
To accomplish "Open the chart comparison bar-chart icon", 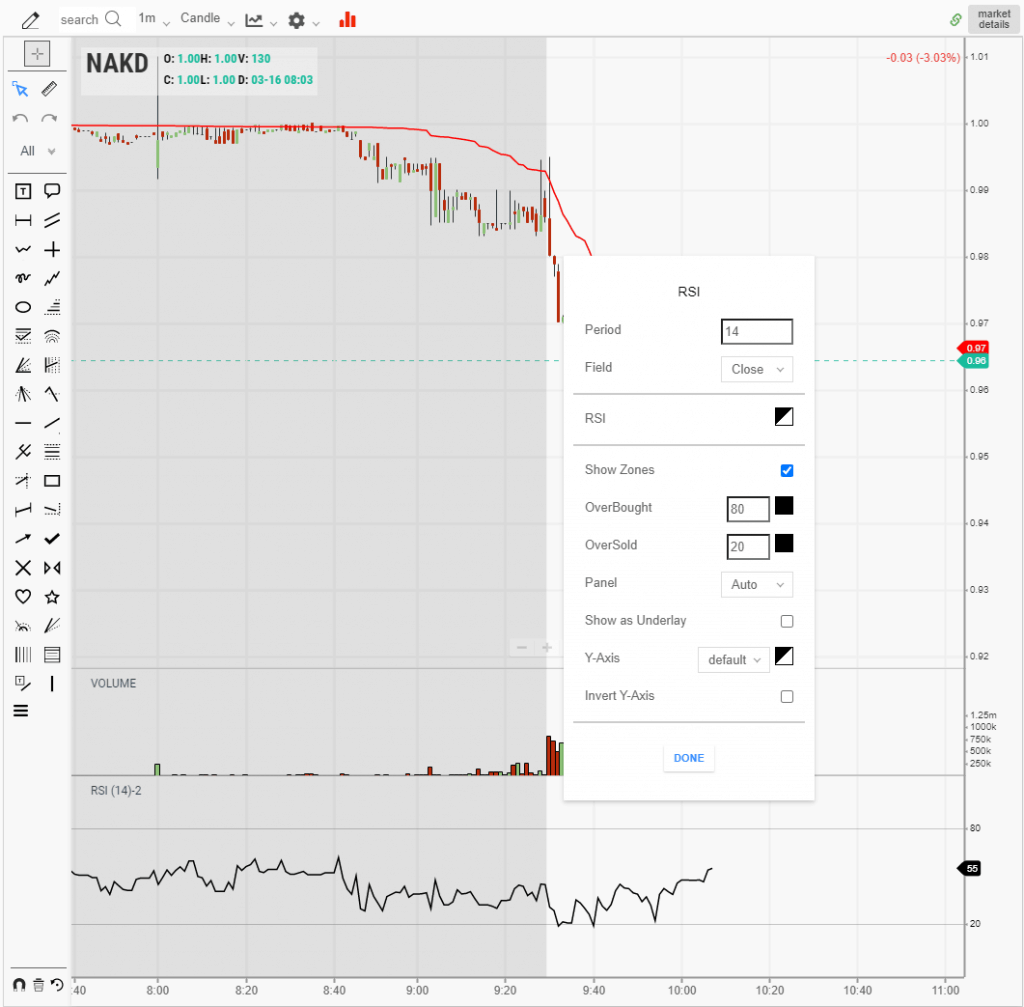I will click(x=347, y=19).
